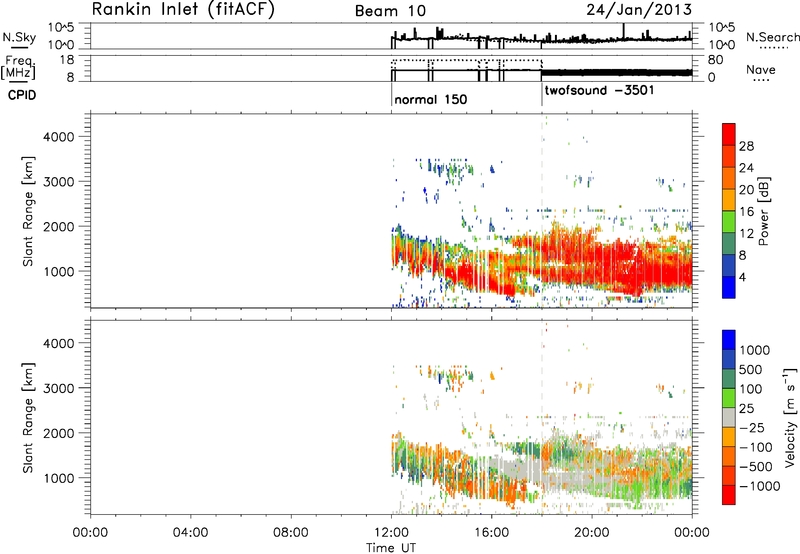The width and height of the screenshot is (800, 554).
Task: Click the '16' tick on the power colorbar
Action: (x=746, y=212)
